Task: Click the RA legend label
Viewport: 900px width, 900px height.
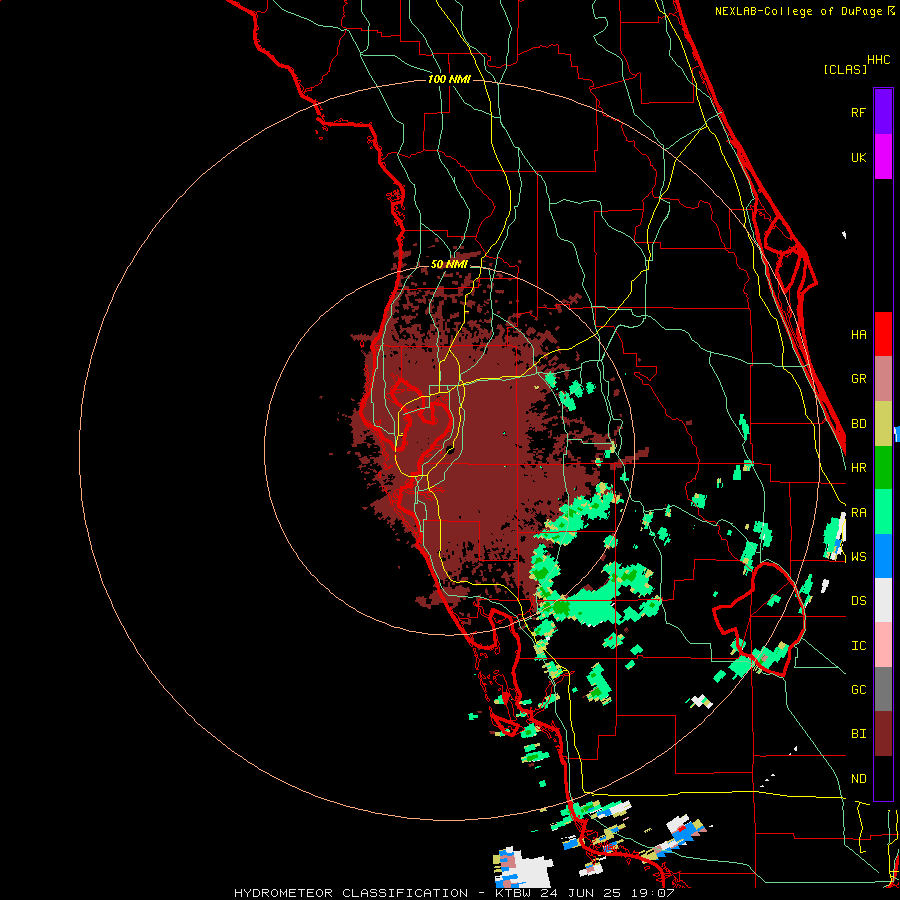Action: pos(858,513)
